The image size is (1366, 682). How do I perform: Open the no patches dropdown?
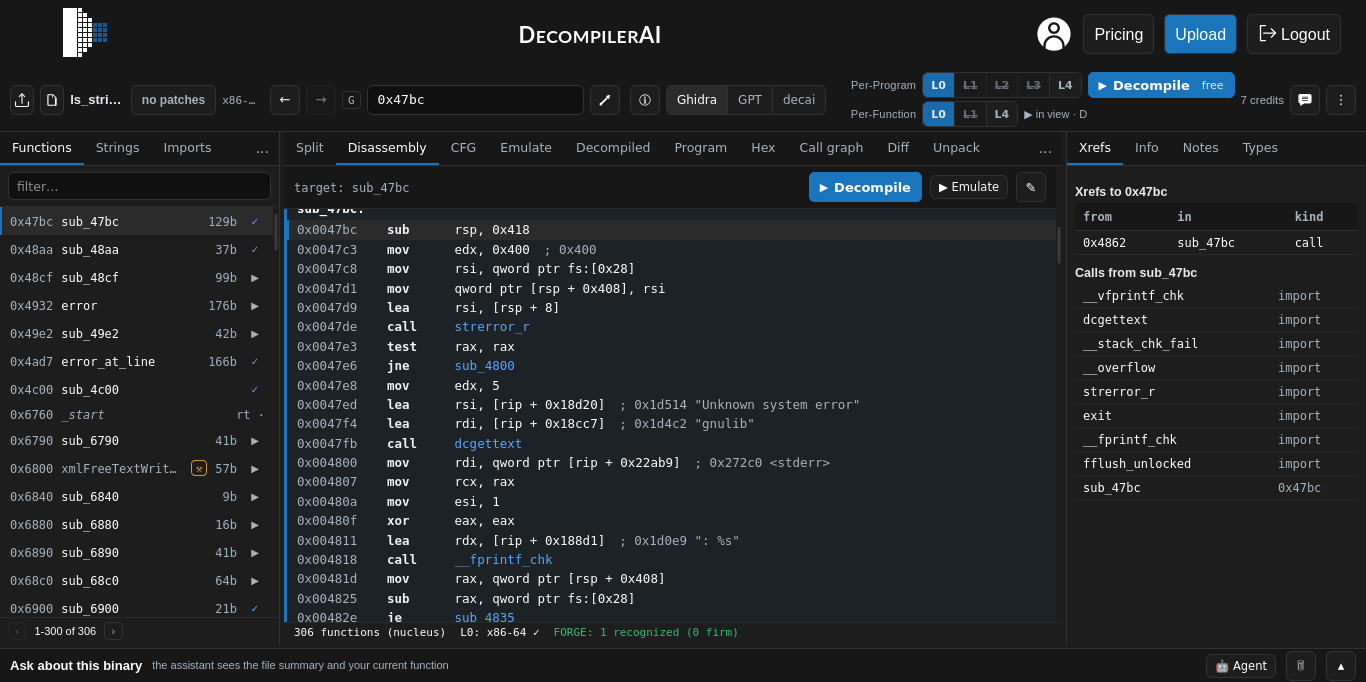click(173, 100)
